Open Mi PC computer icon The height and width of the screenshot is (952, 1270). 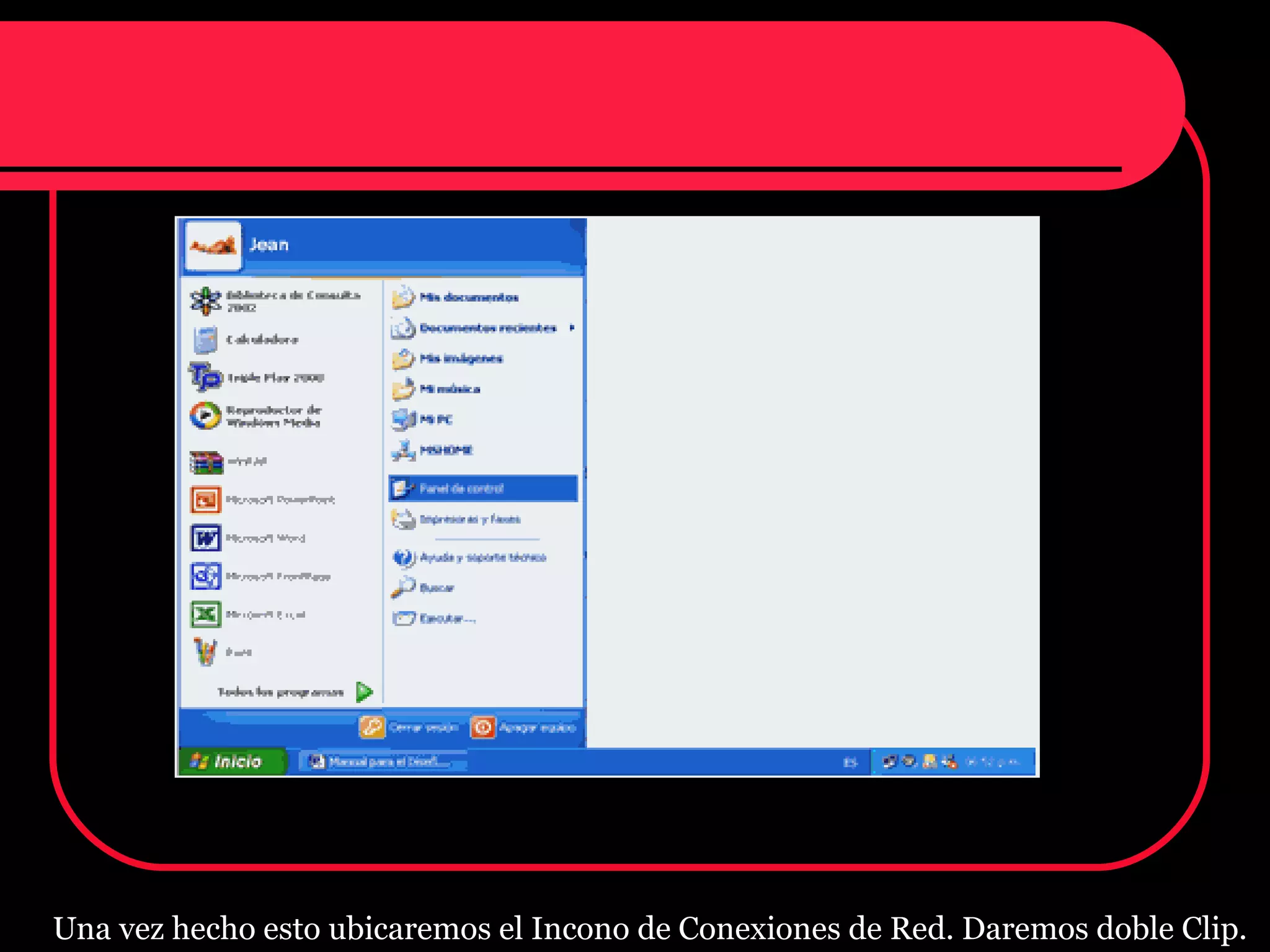(x=403, y=419)
